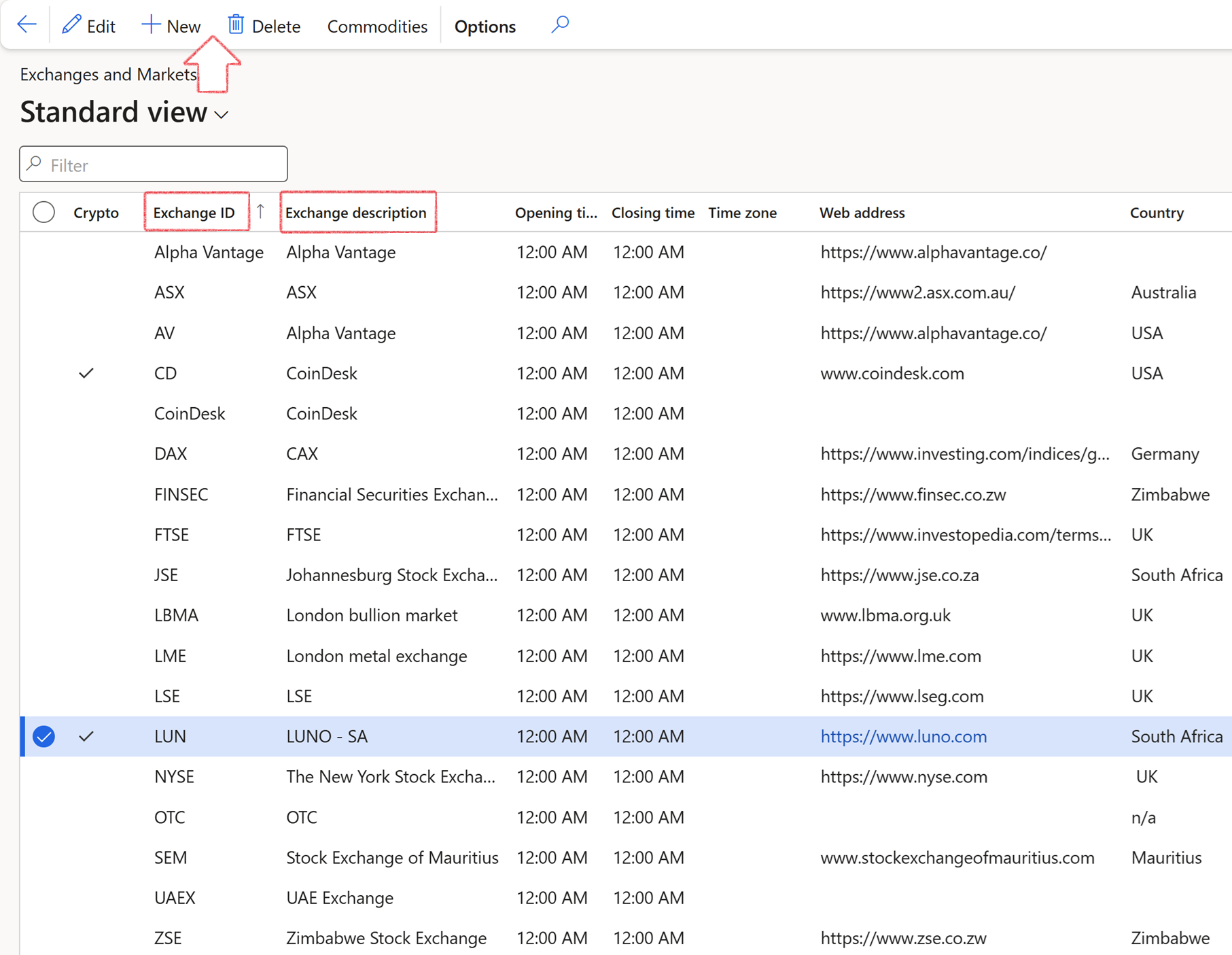Click the n/a country cell for OTC
This screenshot has width=1232, height=955.
click(1143, 817)
